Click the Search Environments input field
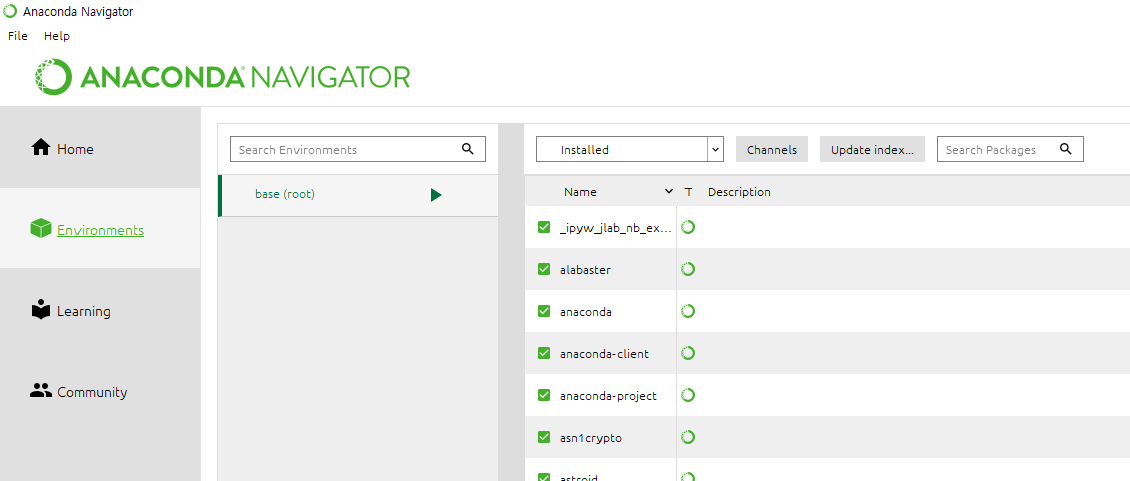This screenshot has height=481, width=1130. (x=358, y=149)
